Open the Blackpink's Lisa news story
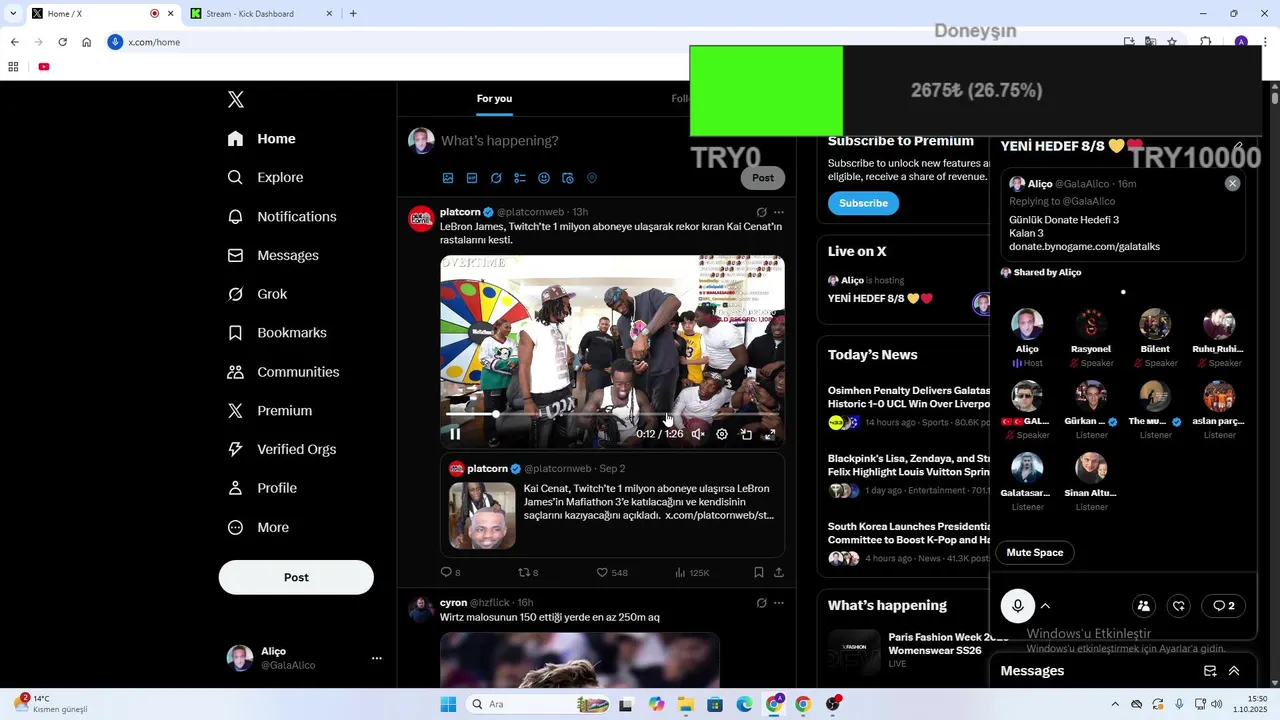Viewport: 1280px width, 720px height. point(908,475)
